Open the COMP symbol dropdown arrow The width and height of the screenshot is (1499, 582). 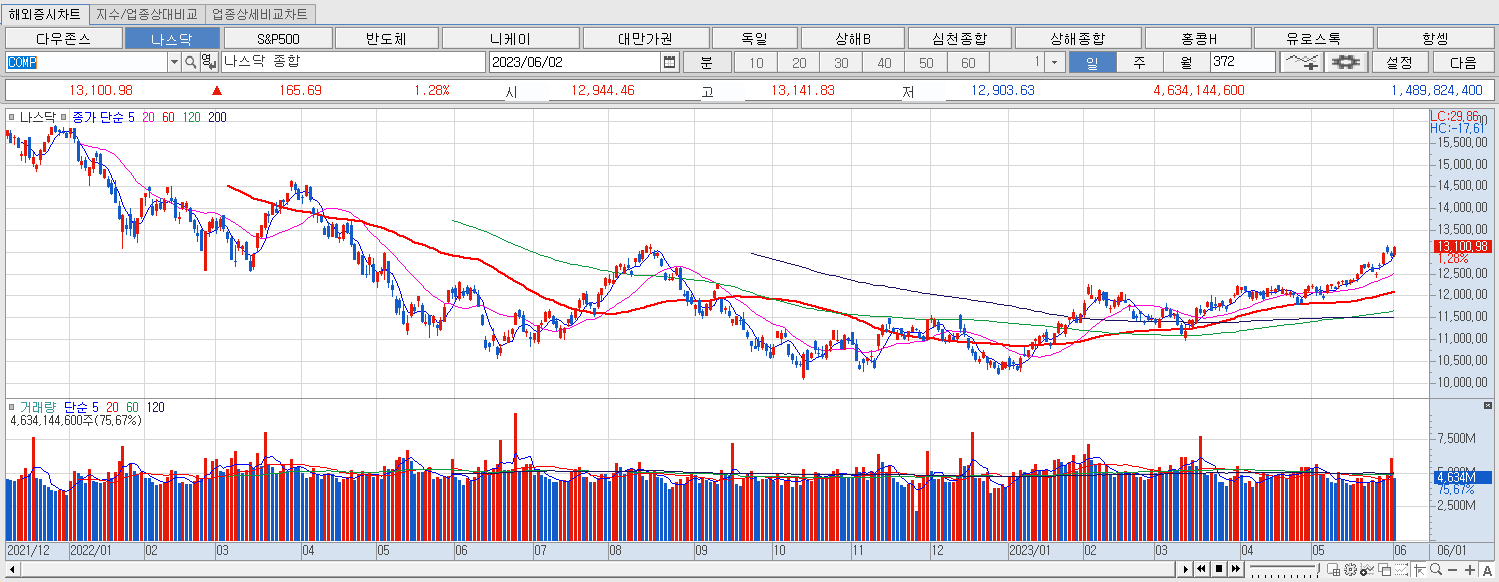pos(175,61)
